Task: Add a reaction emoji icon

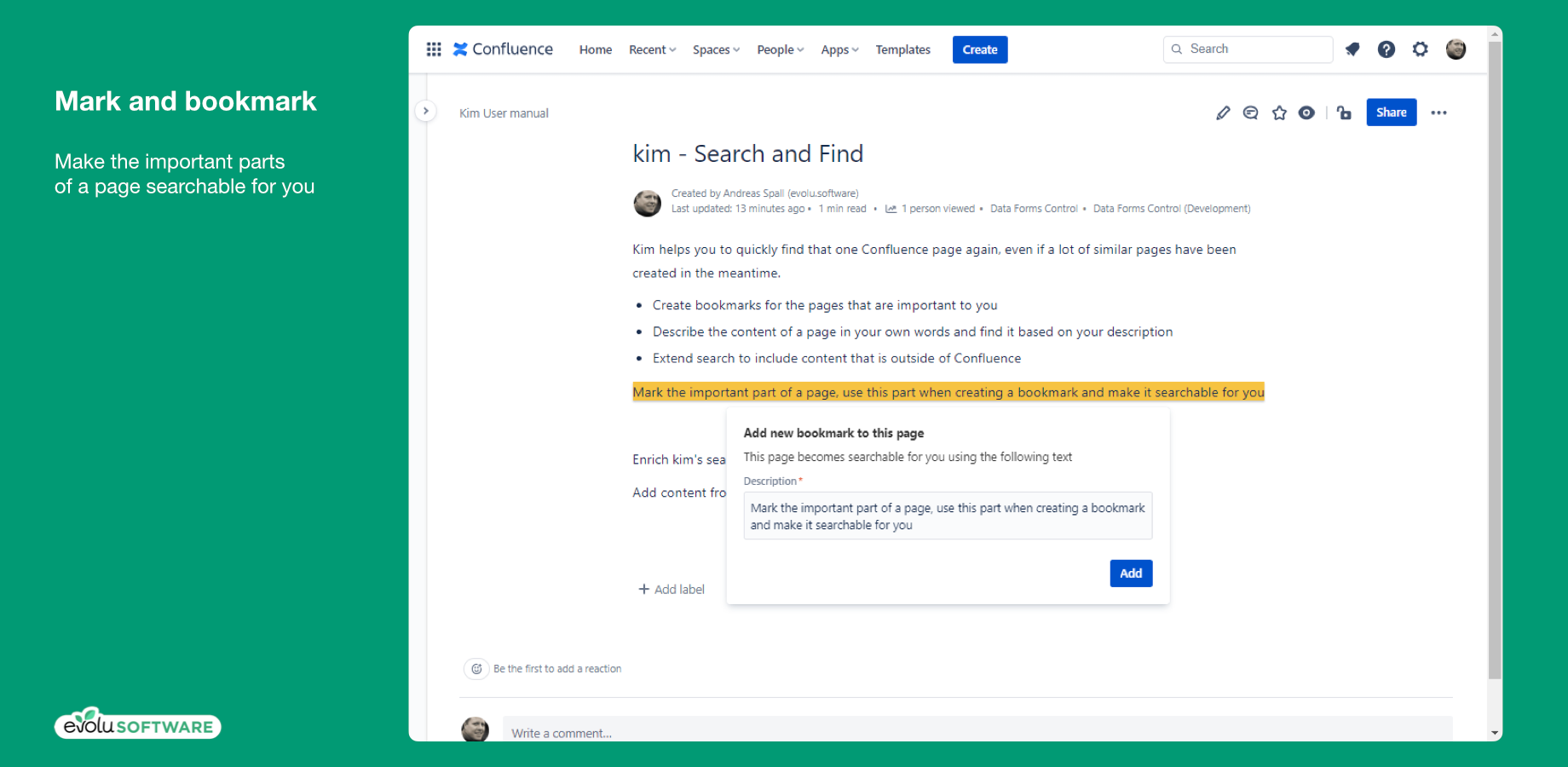Action: (476, 669)
